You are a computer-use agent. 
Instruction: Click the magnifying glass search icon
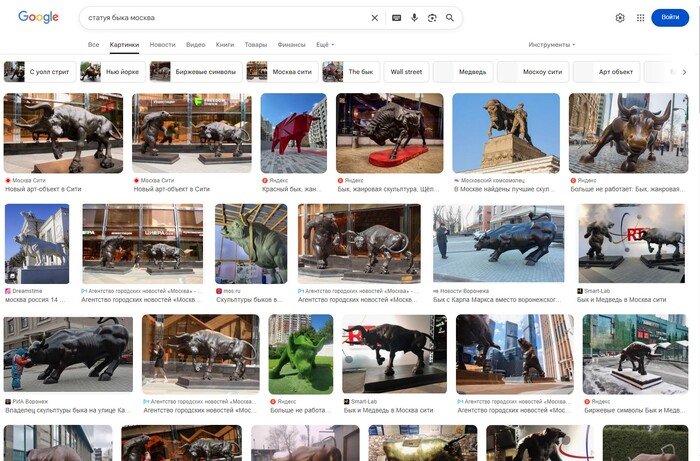450,18
